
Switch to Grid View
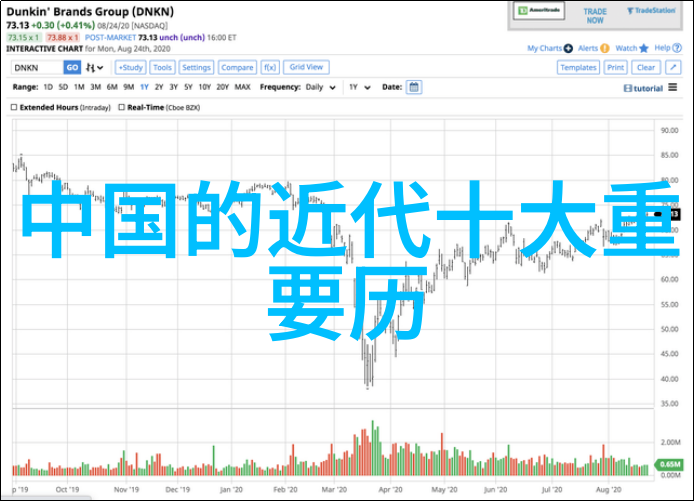pos(306,67)
